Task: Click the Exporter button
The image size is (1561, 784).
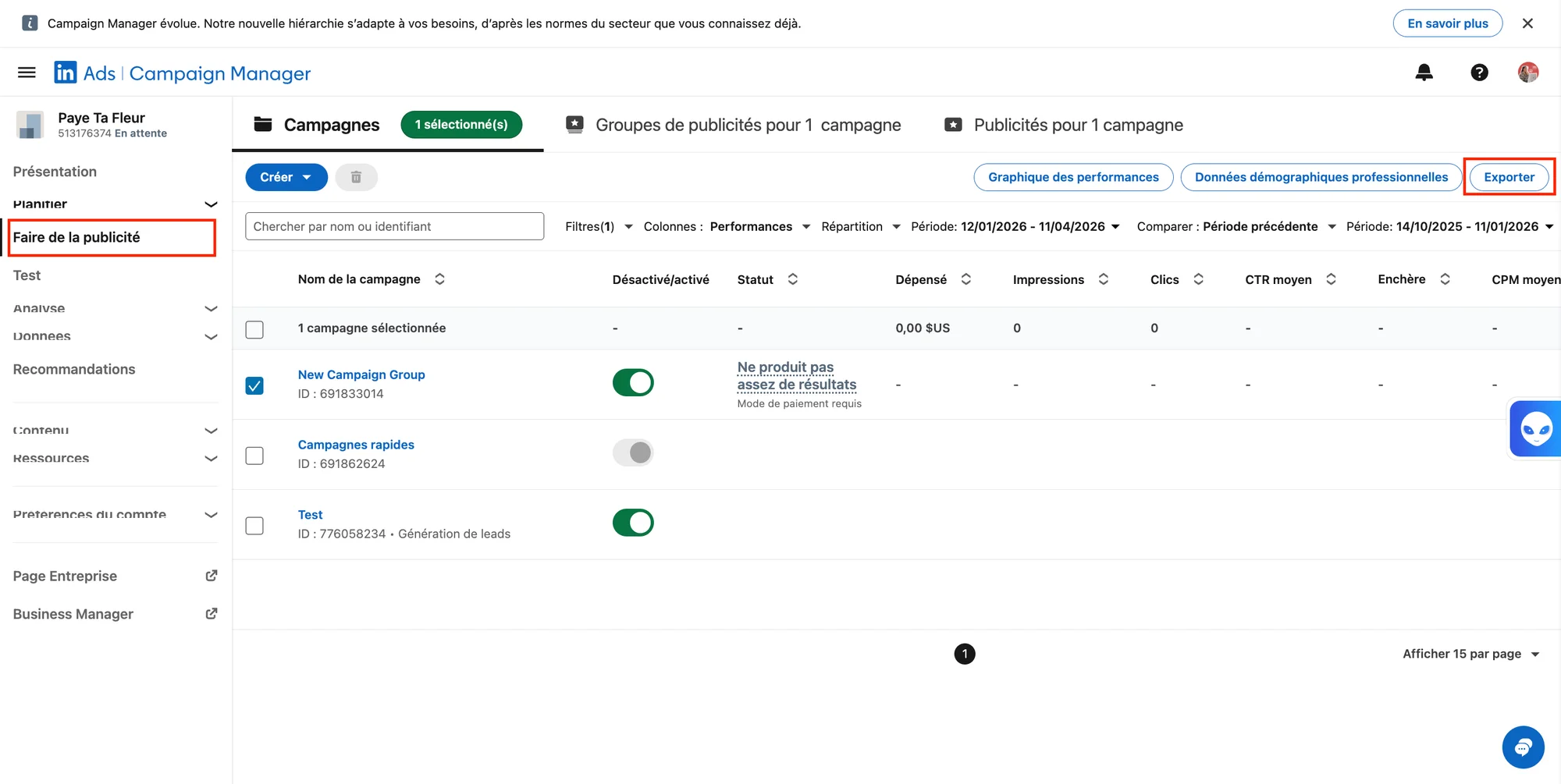Action: click(1509, 177)
